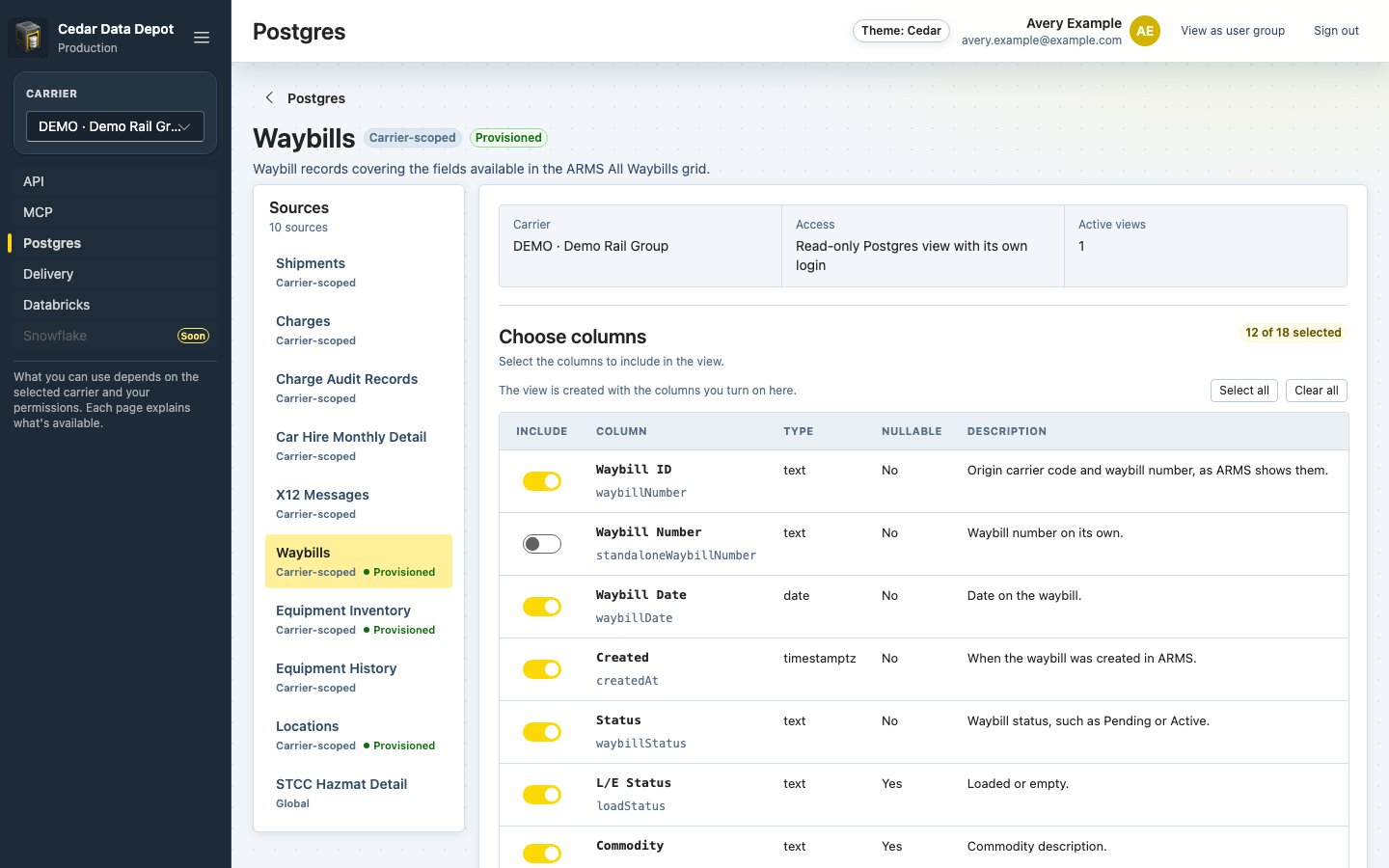
Task: Toggle the Commodity column switch
Action: pyautogui.click(x=542, y=854)
